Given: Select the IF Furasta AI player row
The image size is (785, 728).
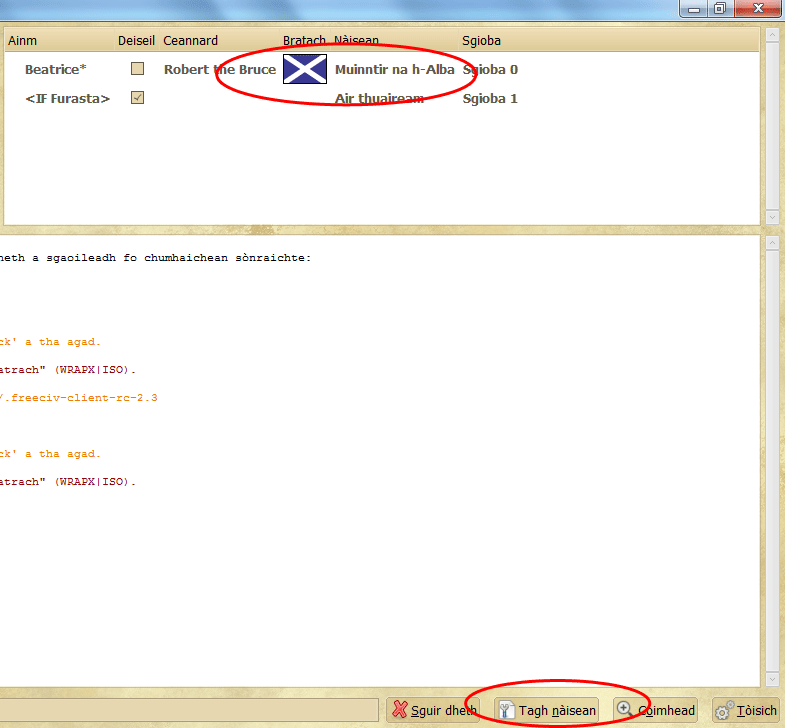Looking at the screenshot, I should click(x=67, y=99).
